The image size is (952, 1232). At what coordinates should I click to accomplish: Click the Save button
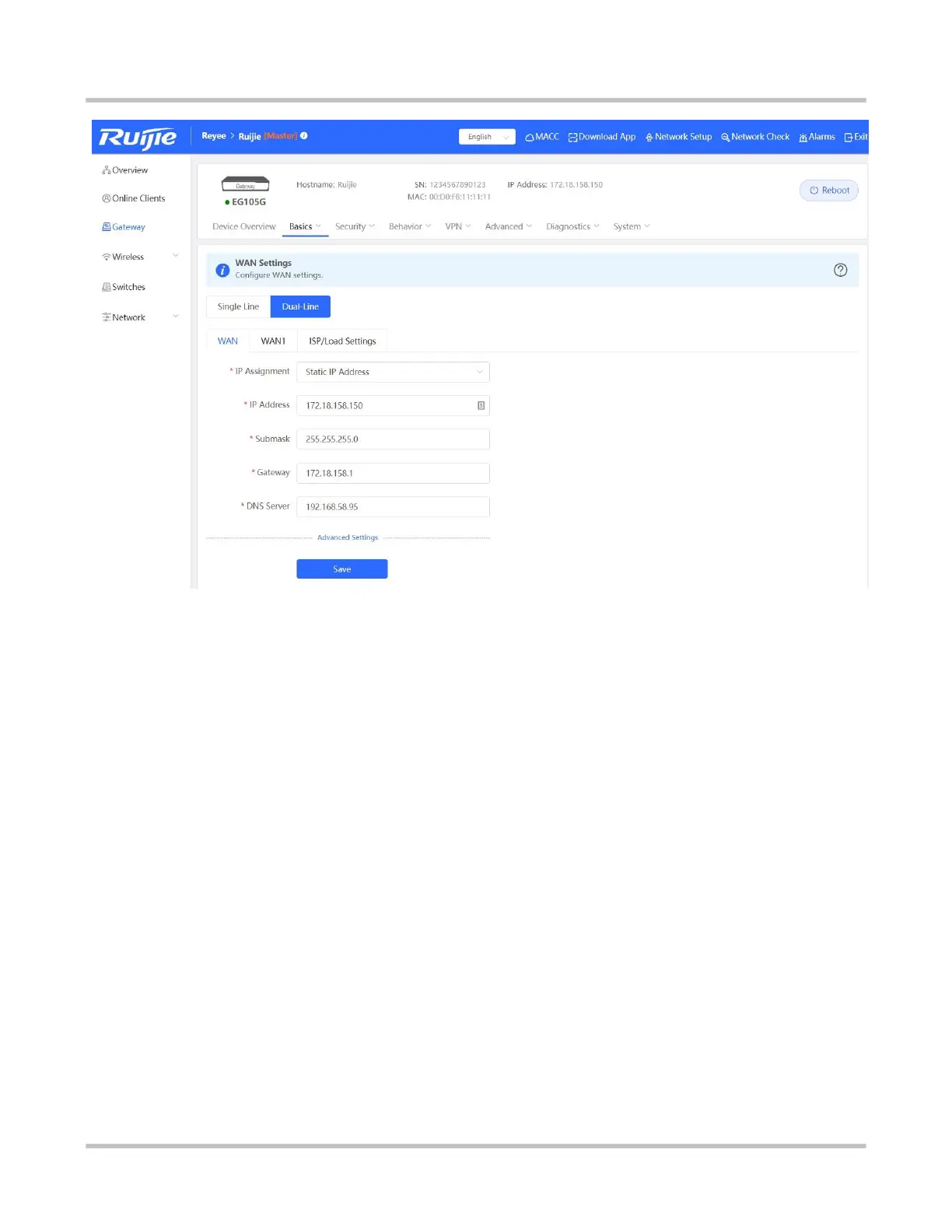pyautogui.click(x=342, y=569)
